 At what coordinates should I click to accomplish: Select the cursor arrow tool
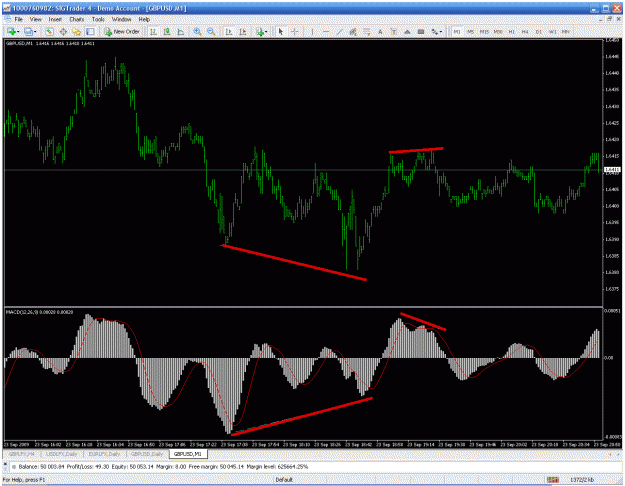pyautogui.click(x=281, y=31)
